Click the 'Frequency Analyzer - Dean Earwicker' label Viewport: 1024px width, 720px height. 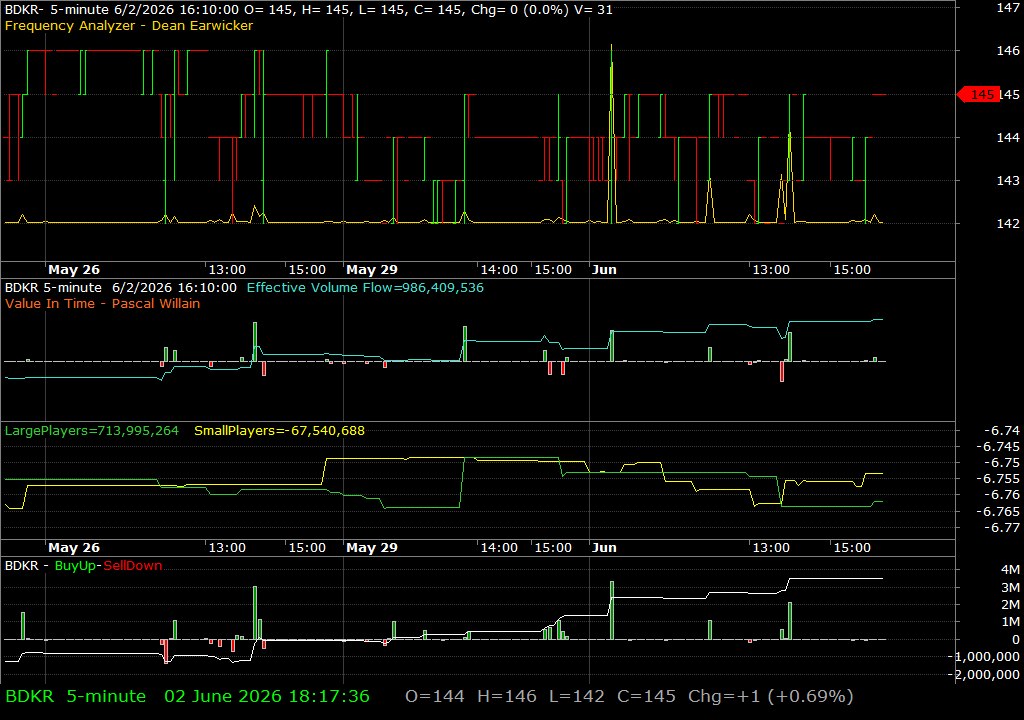129,25
